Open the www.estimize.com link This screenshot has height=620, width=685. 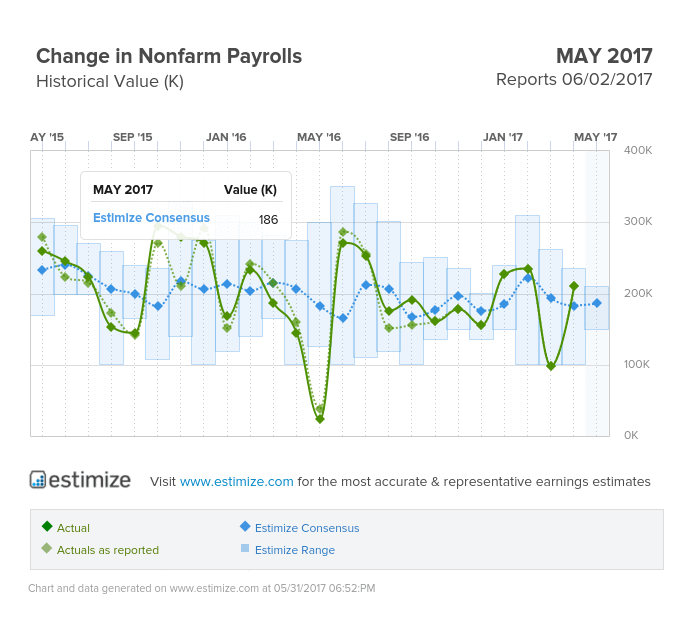click(x=236, y=481)
